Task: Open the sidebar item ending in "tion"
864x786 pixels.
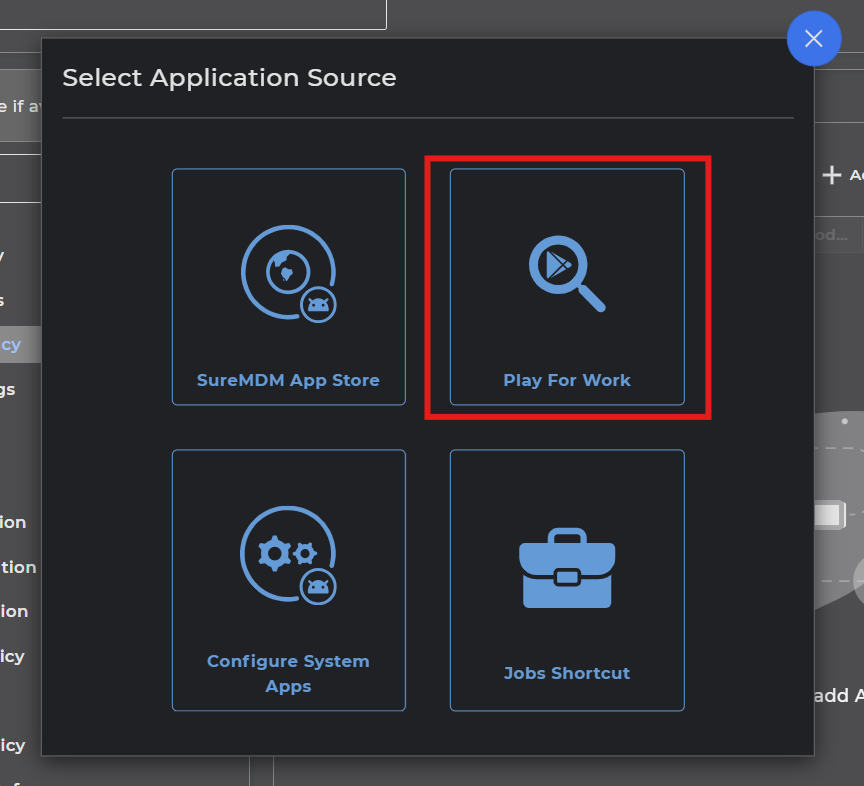Action: (19, 567)
